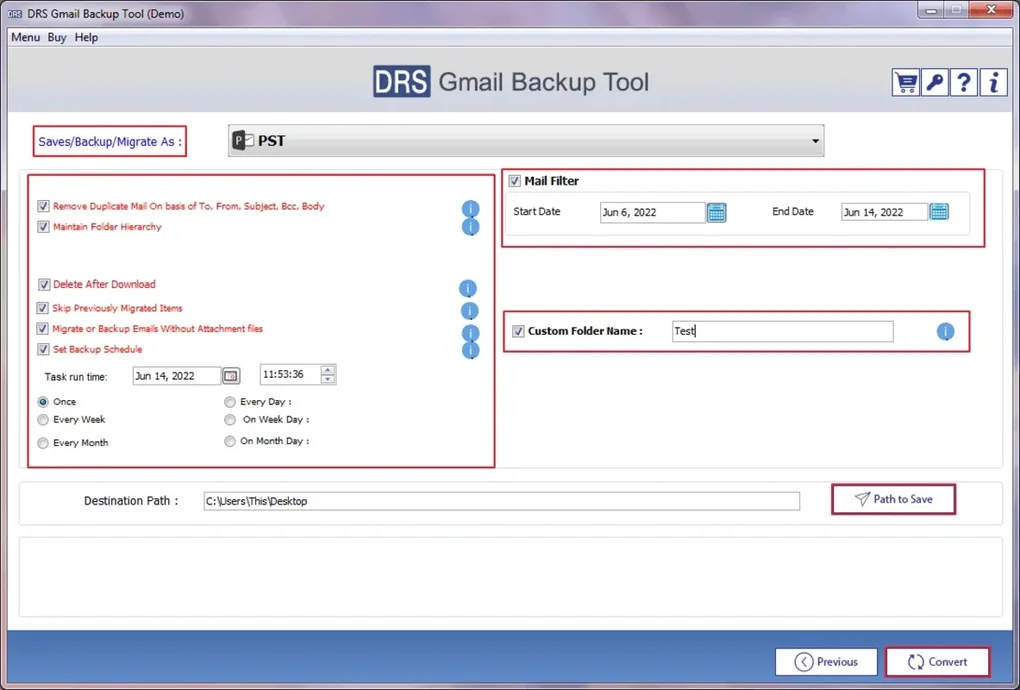Select the Once radio button
The width and height of the screenshot is (1020, 690).
(43, 402)
